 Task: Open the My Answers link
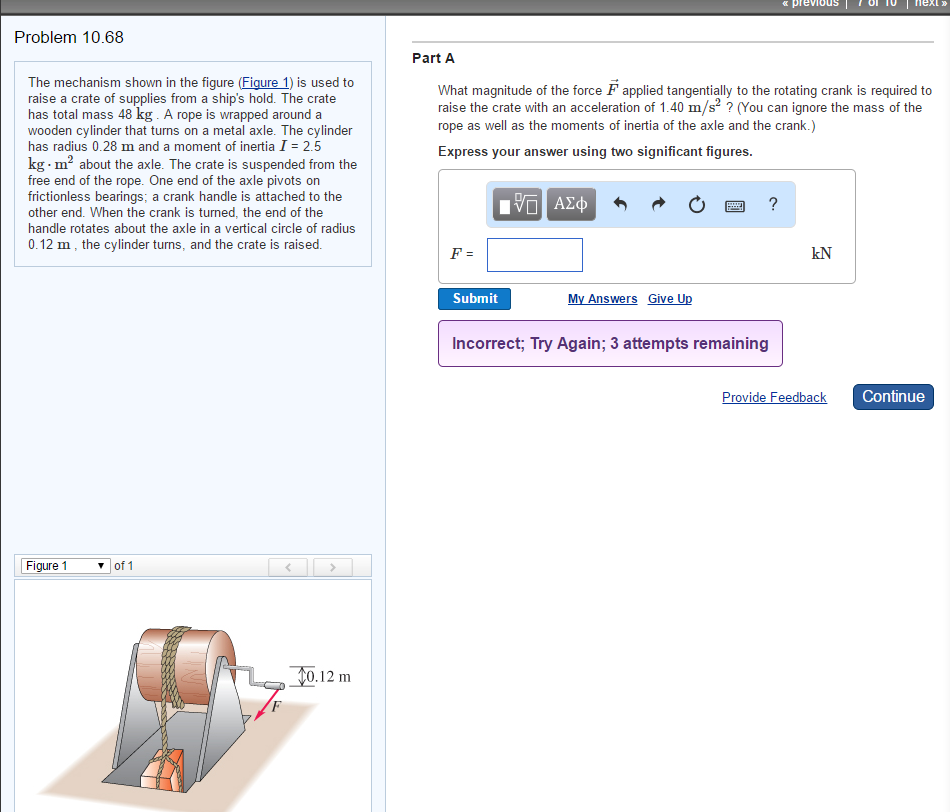(602, 299)
